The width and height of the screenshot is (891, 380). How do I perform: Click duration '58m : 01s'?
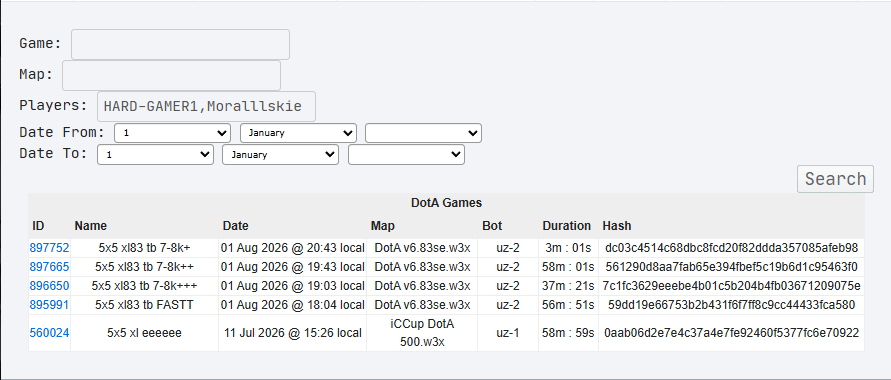point(568,267)
